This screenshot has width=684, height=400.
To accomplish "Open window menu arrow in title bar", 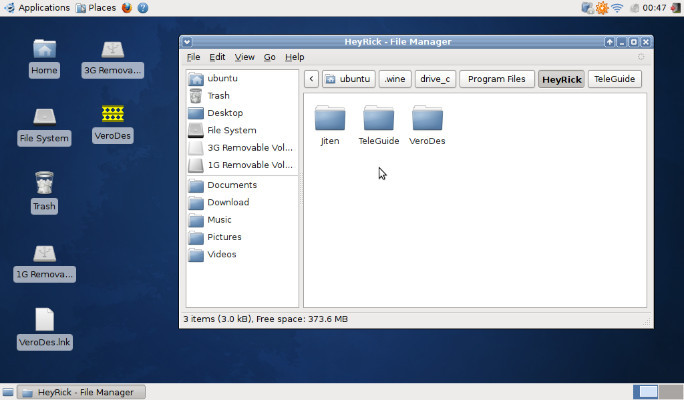I will 187,42.
